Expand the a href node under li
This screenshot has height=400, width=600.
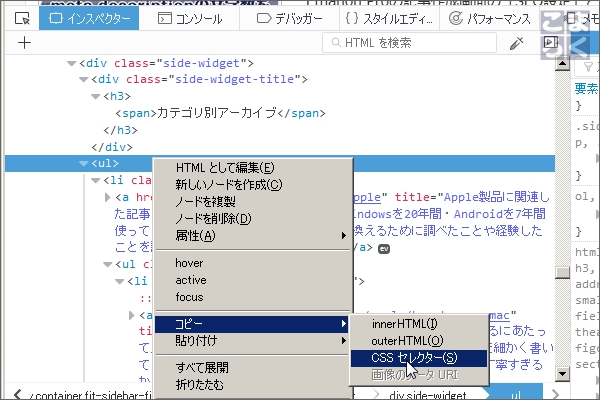pyautogui.click(x=108, y=197)
